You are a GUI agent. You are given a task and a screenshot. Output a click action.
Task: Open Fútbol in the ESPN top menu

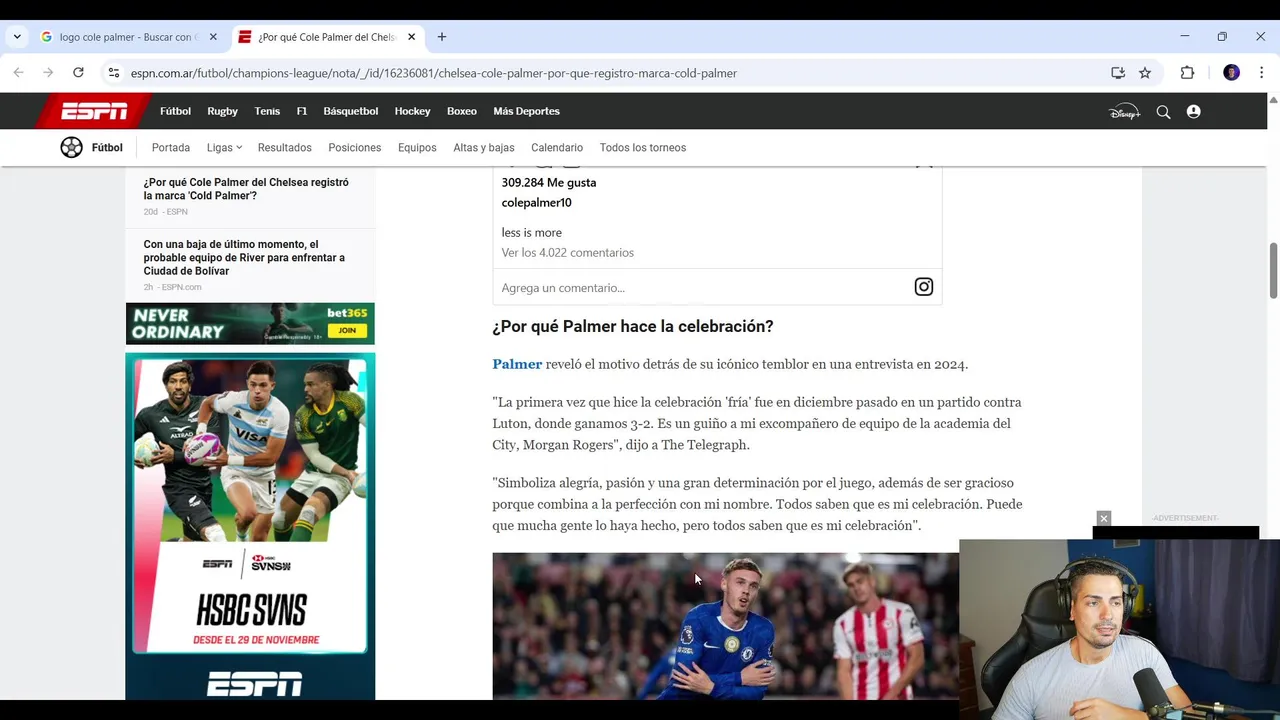click(x=175, y=111)
